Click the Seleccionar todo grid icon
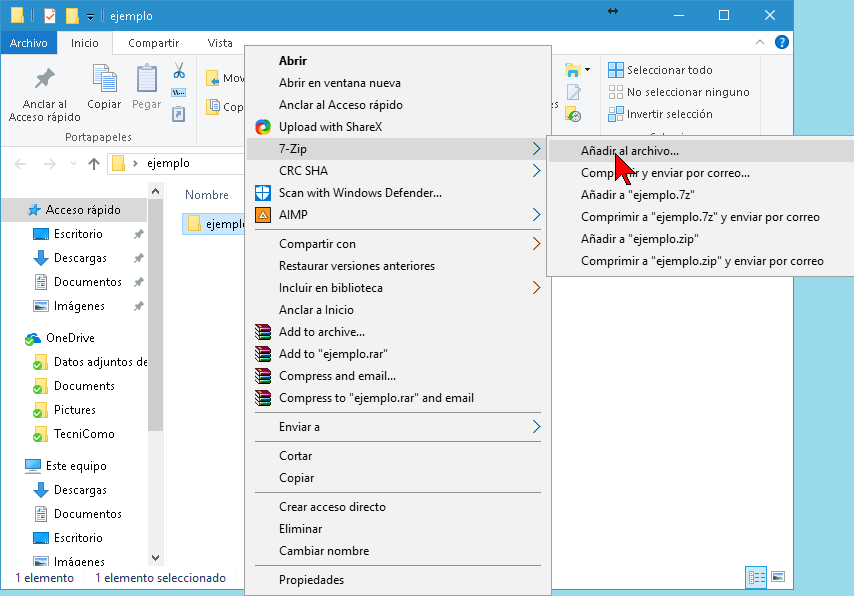Image resolution: width=854 pixels, height=596 pixels. (616, 70)
